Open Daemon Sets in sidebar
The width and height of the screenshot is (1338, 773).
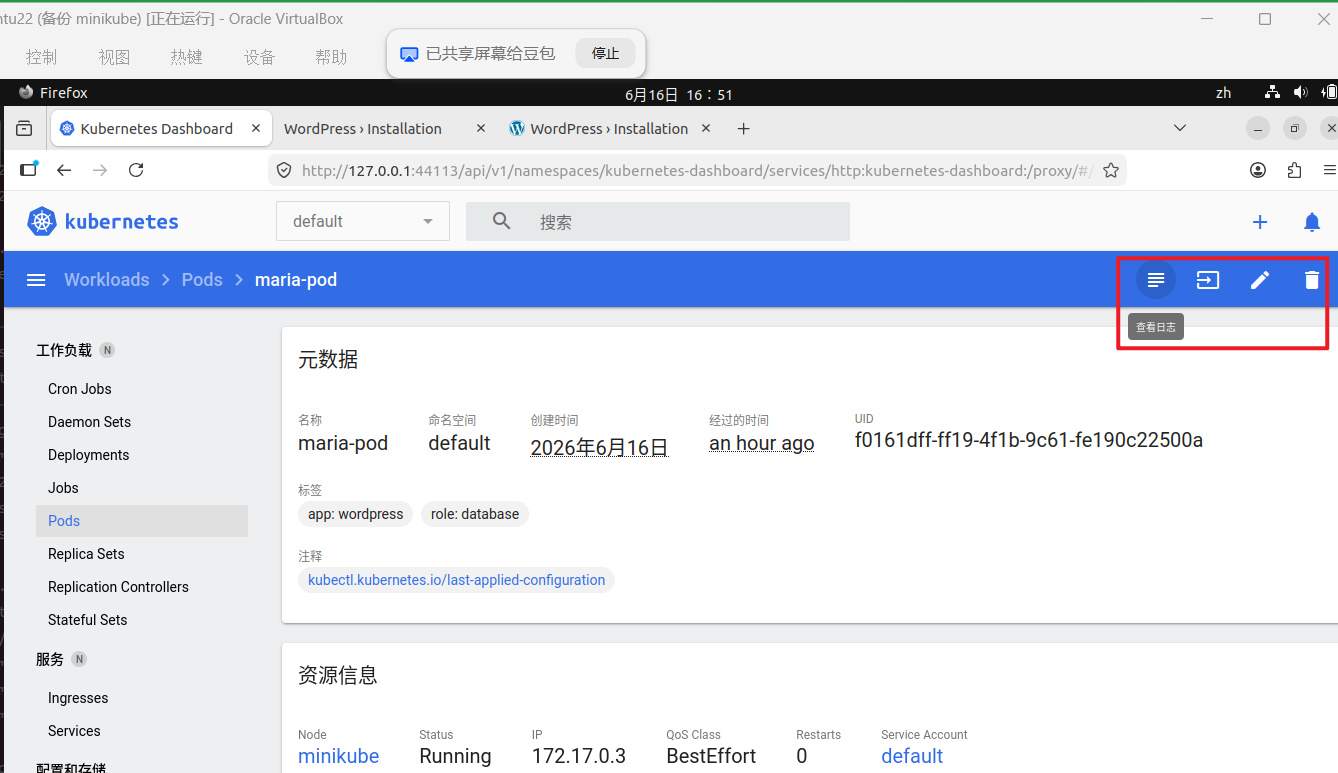(90, 422)
